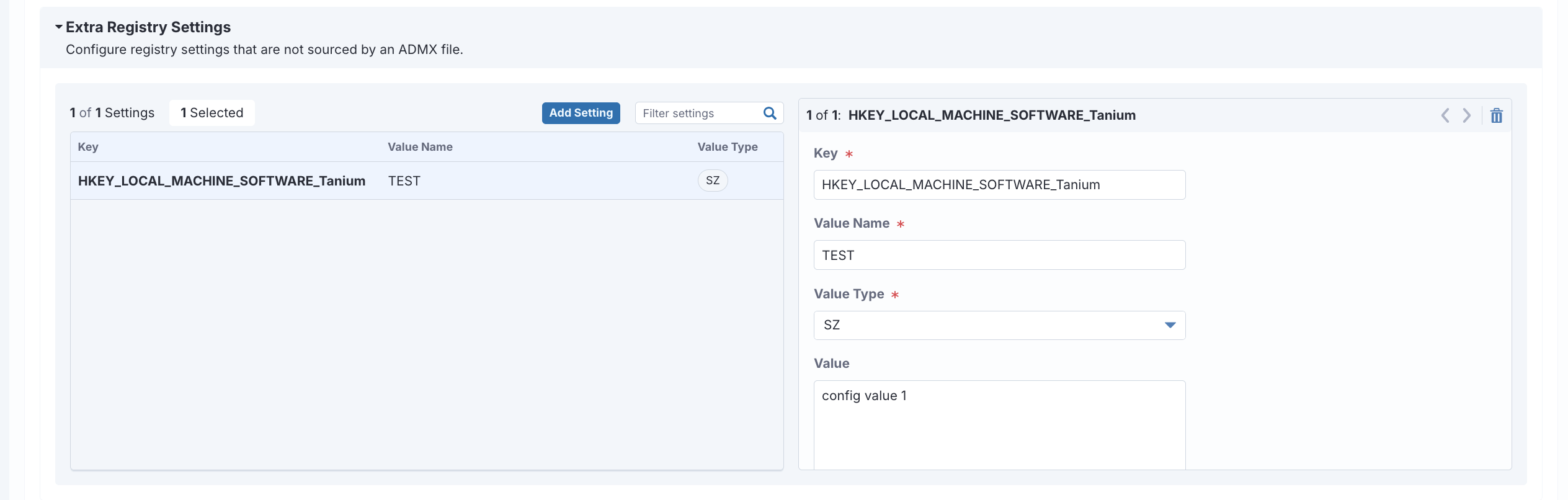Sort by the Key column header
Screen dimensions: 1568x500
click(88, 147)
